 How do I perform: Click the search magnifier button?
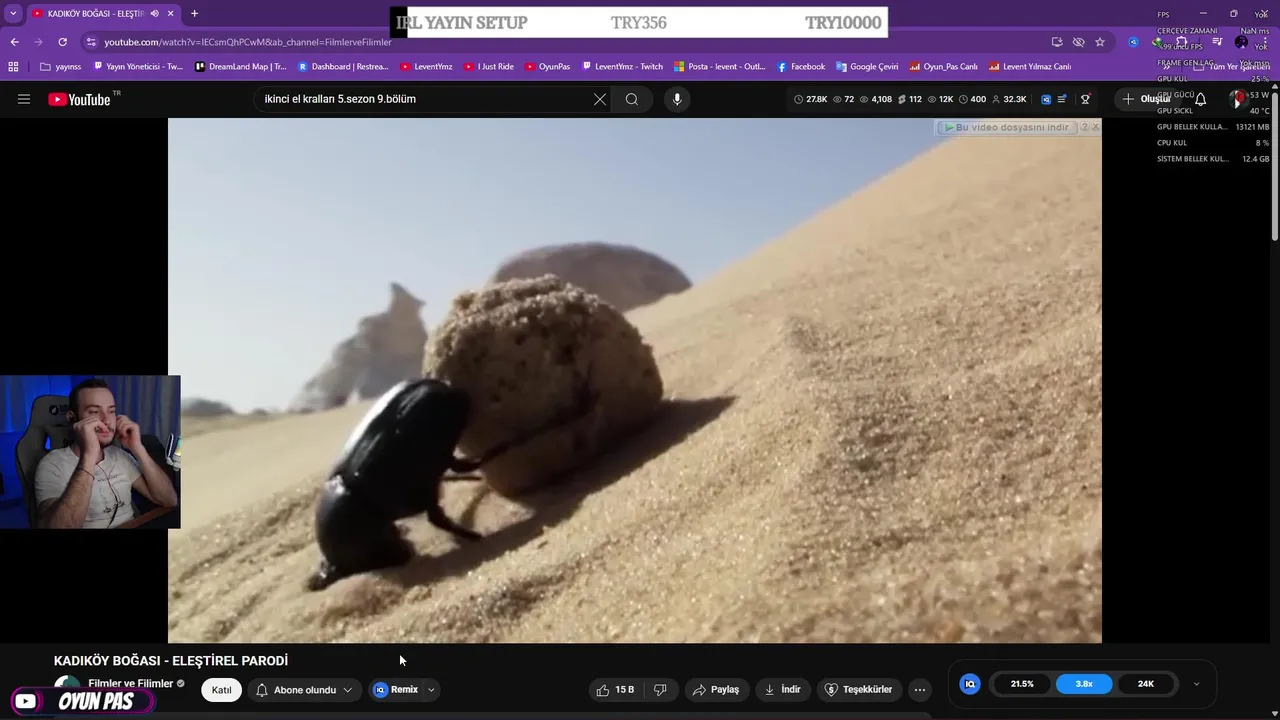tap(632, 99)
